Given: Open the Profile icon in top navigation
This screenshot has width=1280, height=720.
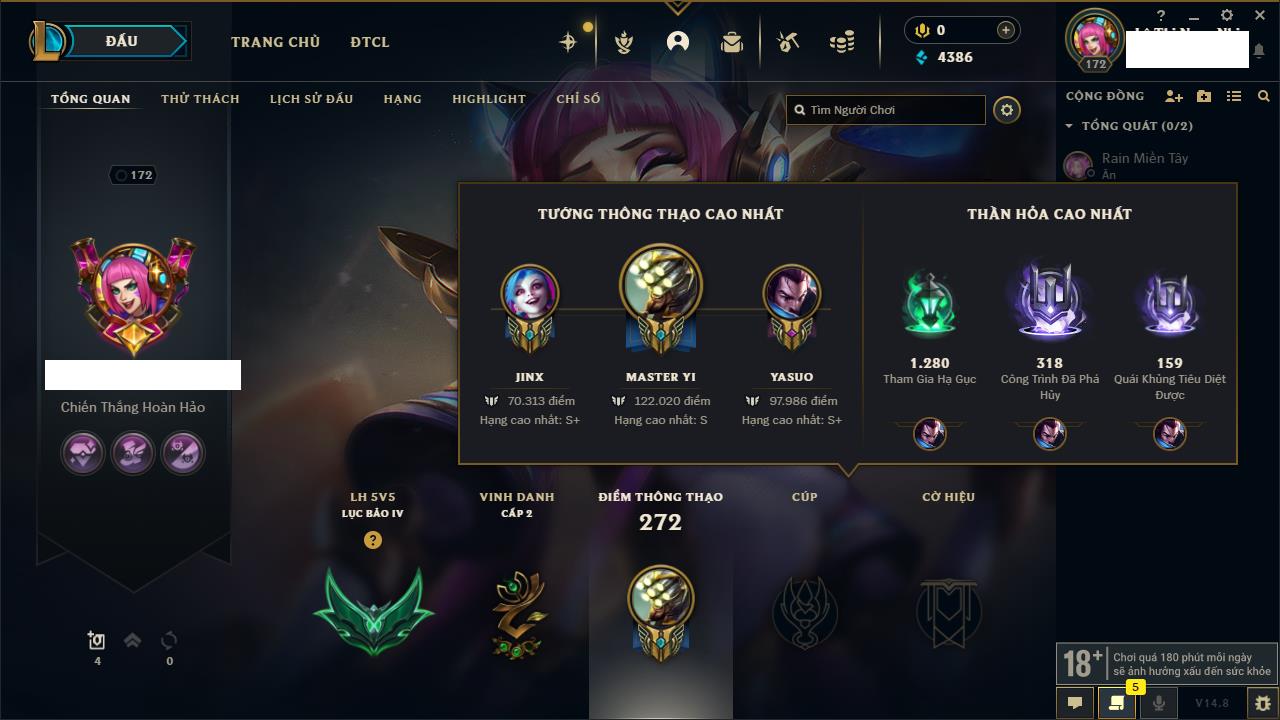Looking at the screenshot, I should pyautogui.click(x=678, y=42).
